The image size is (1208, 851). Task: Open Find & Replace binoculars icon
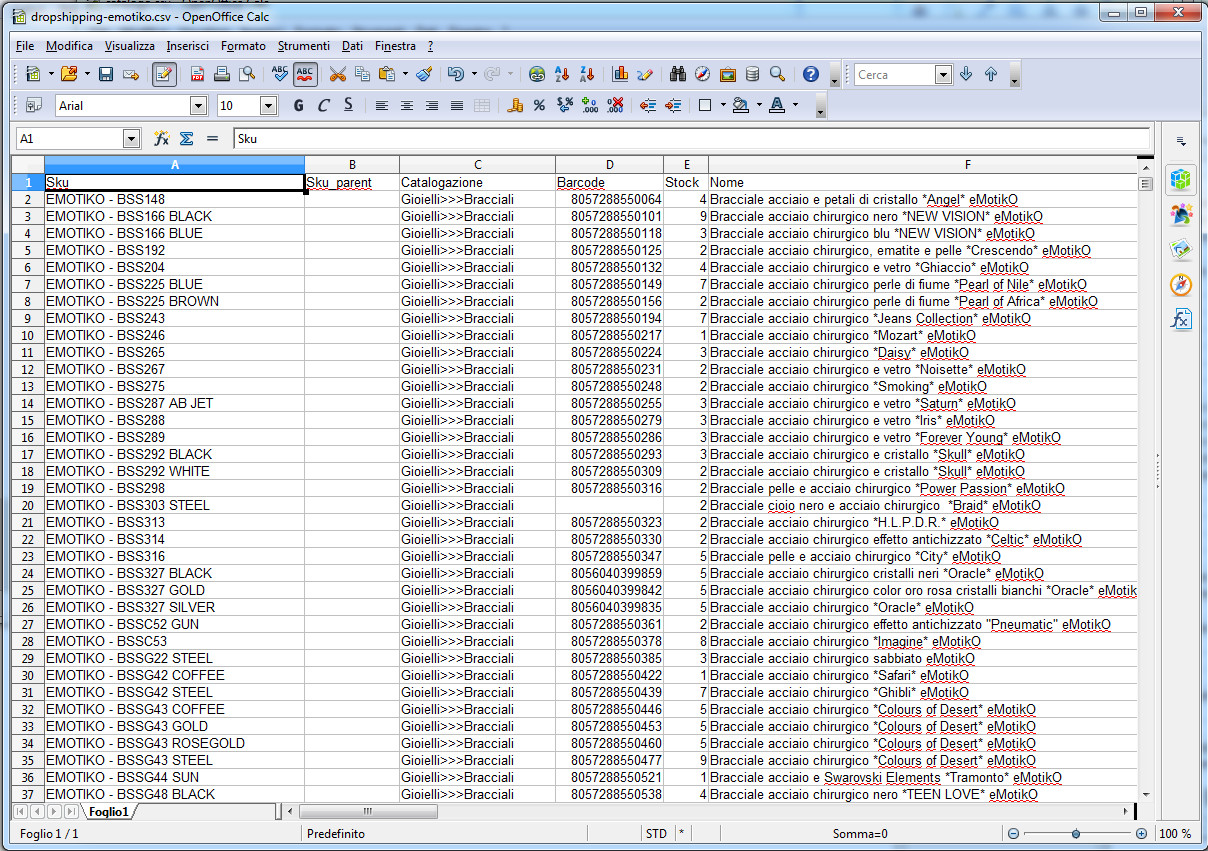[678, 75]
